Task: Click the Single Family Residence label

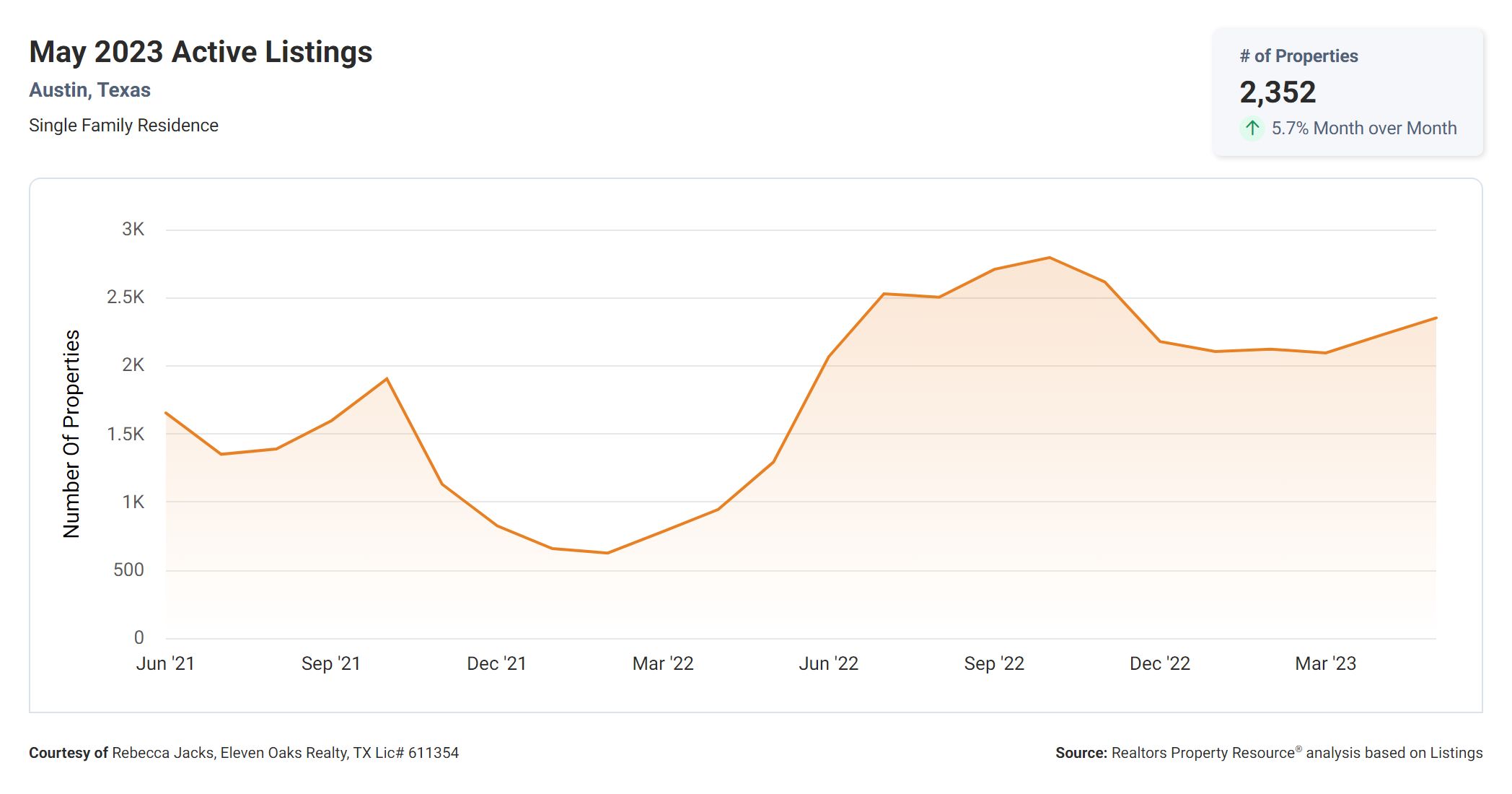Action: [123, 126]
